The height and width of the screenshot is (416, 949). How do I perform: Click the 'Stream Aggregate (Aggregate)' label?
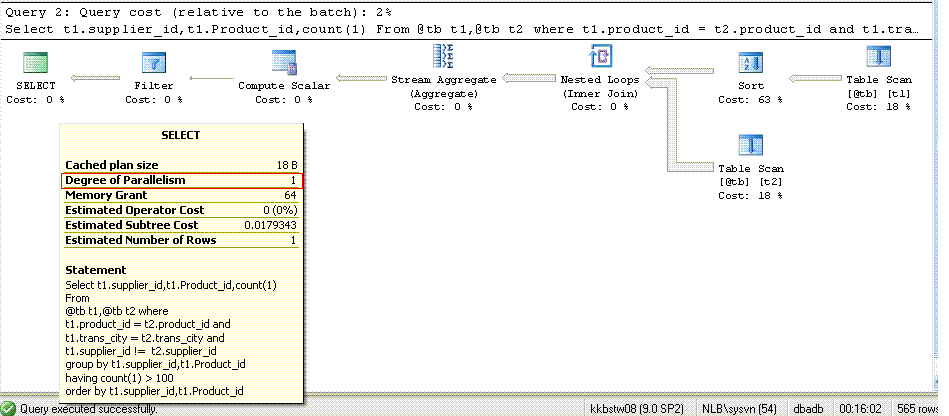444,87
